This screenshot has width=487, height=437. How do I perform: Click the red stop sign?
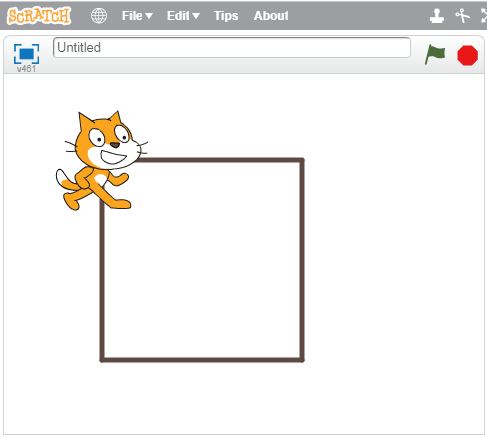467,55
